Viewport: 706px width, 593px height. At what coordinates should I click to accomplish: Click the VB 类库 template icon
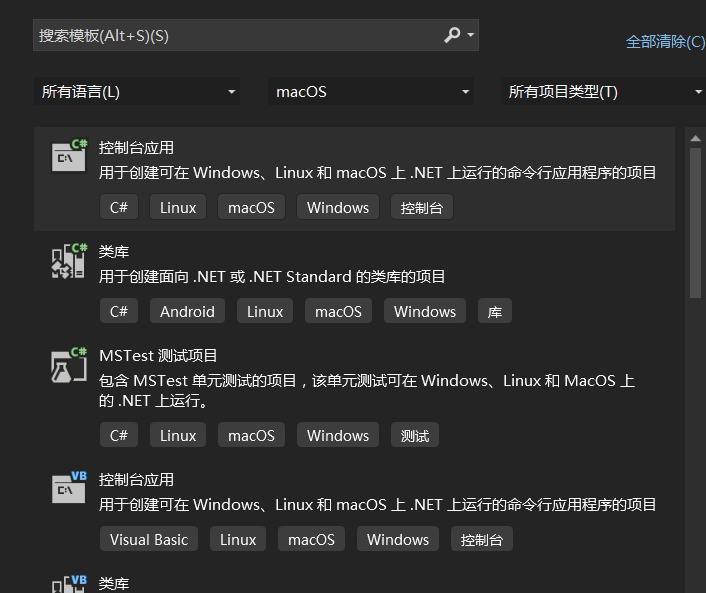point(69,584)
